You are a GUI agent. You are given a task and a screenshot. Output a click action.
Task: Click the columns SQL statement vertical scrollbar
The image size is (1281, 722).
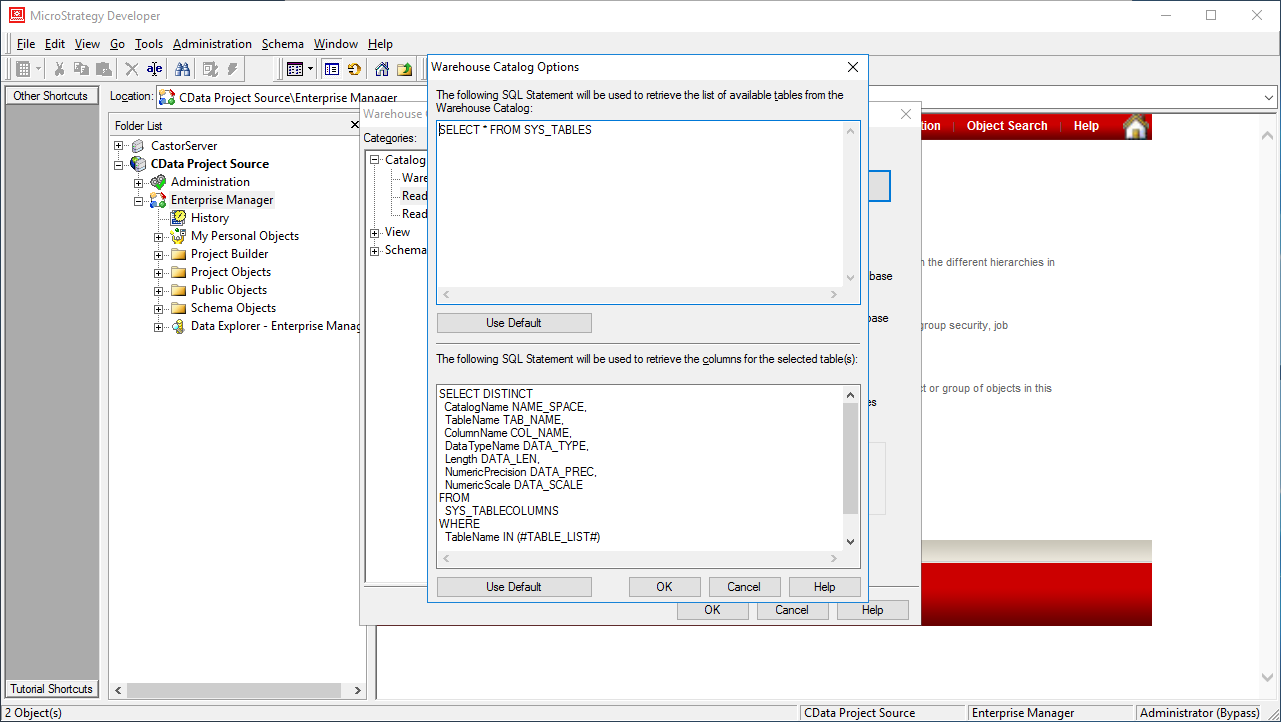(x=850, y=458)
